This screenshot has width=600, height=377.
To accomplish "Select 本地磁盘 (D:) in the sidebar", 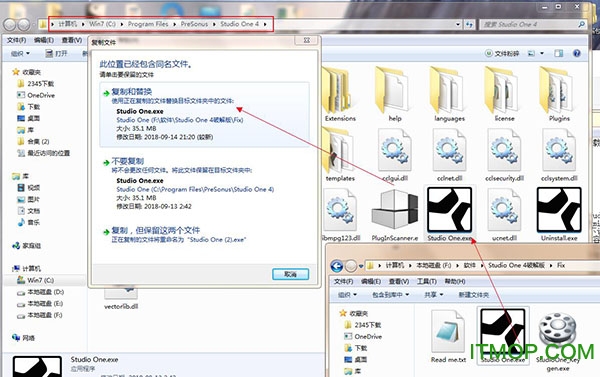I will tap(40, 292).
